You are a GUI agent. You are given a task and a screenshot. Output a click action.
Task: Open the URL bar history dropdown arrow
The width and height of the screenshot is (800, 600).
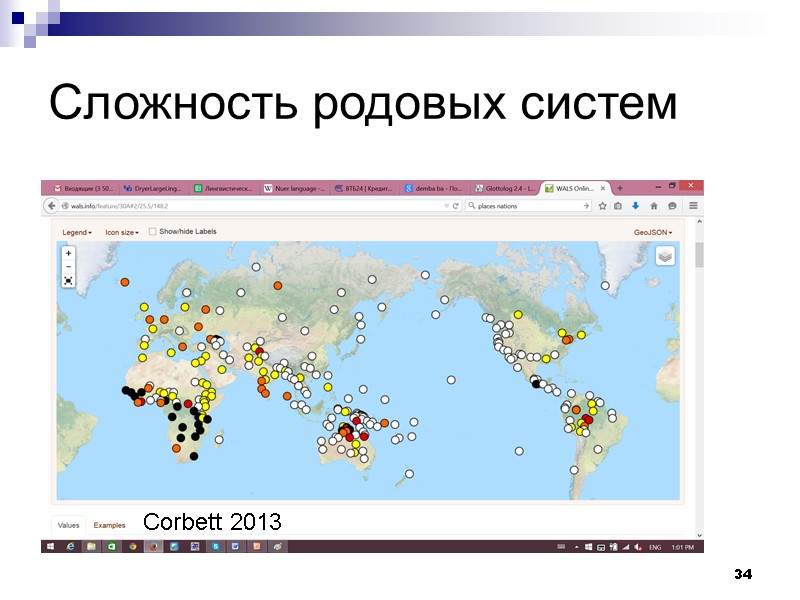coord(446,206)
